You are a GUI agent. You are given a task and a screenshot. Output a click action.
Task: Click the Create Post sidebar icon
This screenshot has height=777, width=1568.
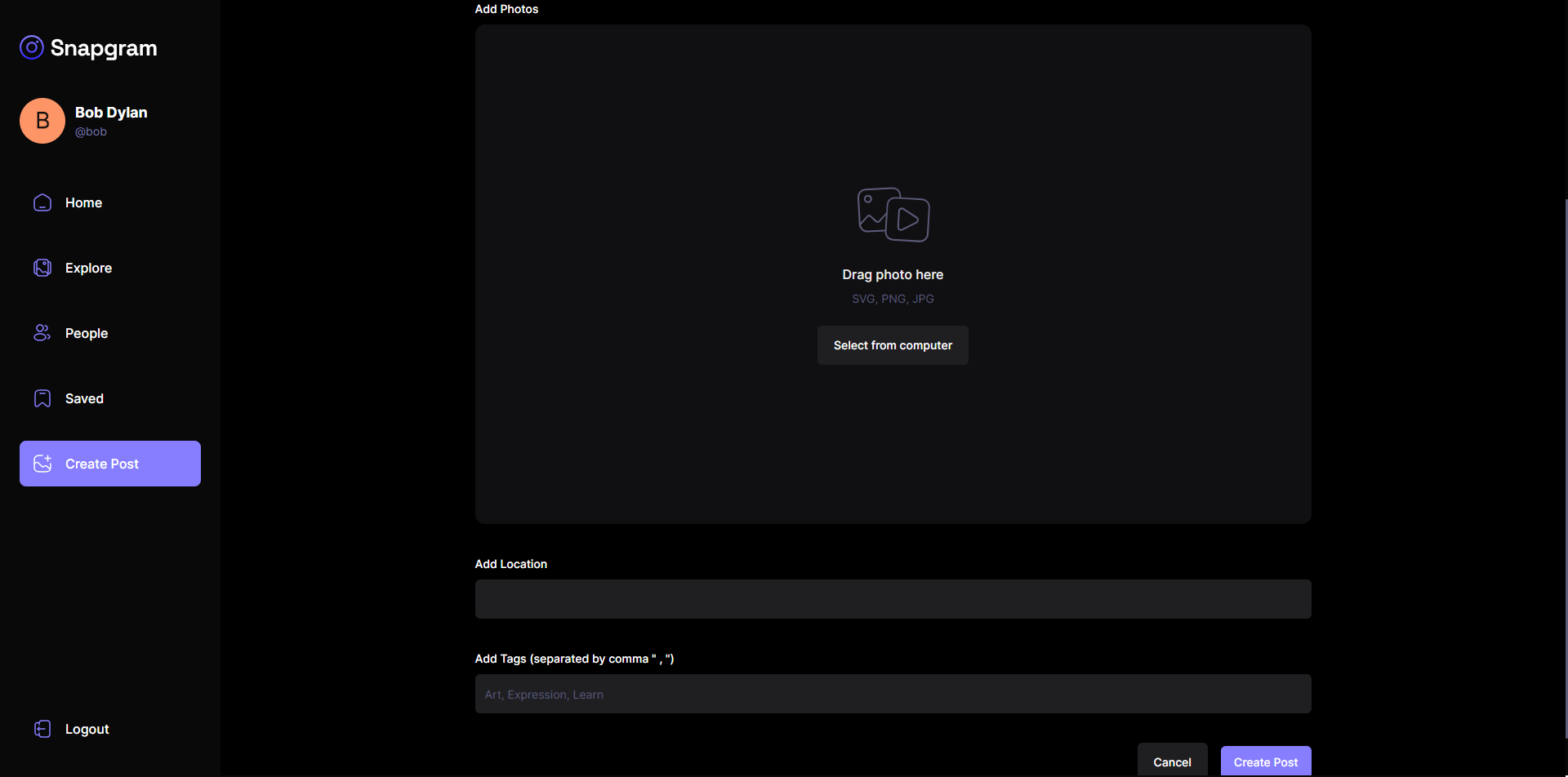pos(42,464)
